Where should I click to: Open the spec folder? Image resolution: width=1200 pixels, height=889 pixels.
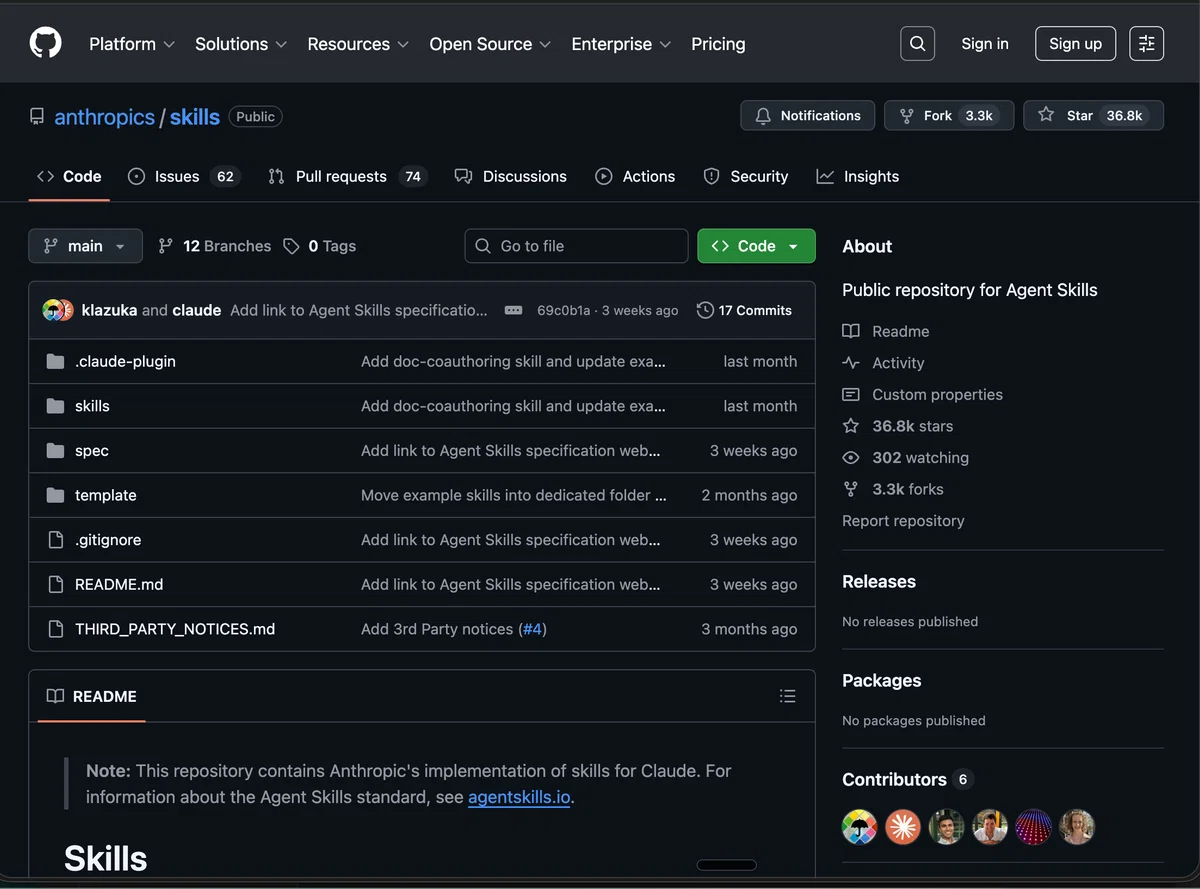pos(92,450)
